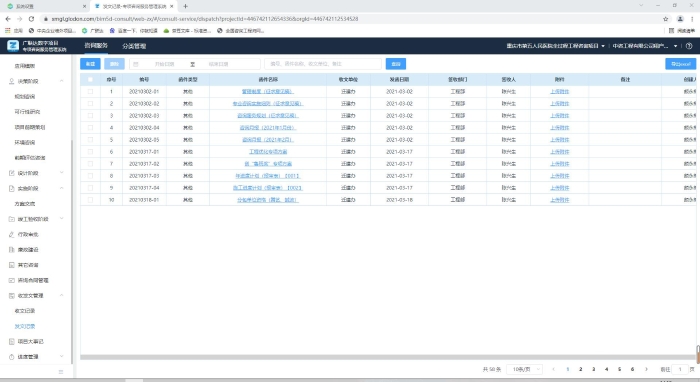
Task: Check the select-all checkbox in table header
Action: tap(91, 79)
